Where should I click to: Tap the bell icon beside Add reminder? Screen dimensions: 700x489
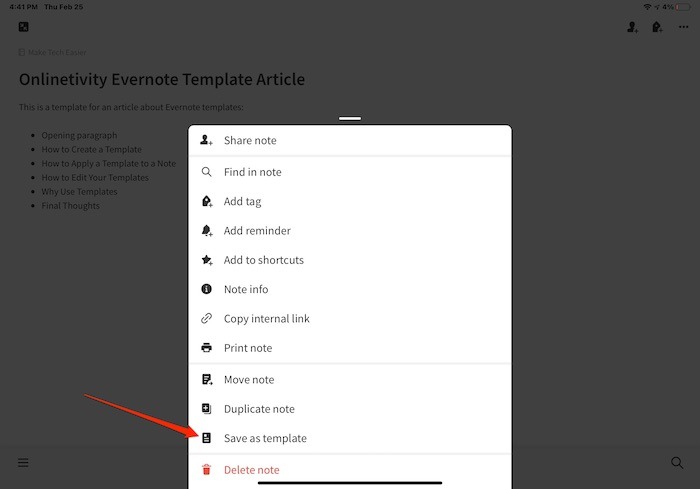[207, 230]
